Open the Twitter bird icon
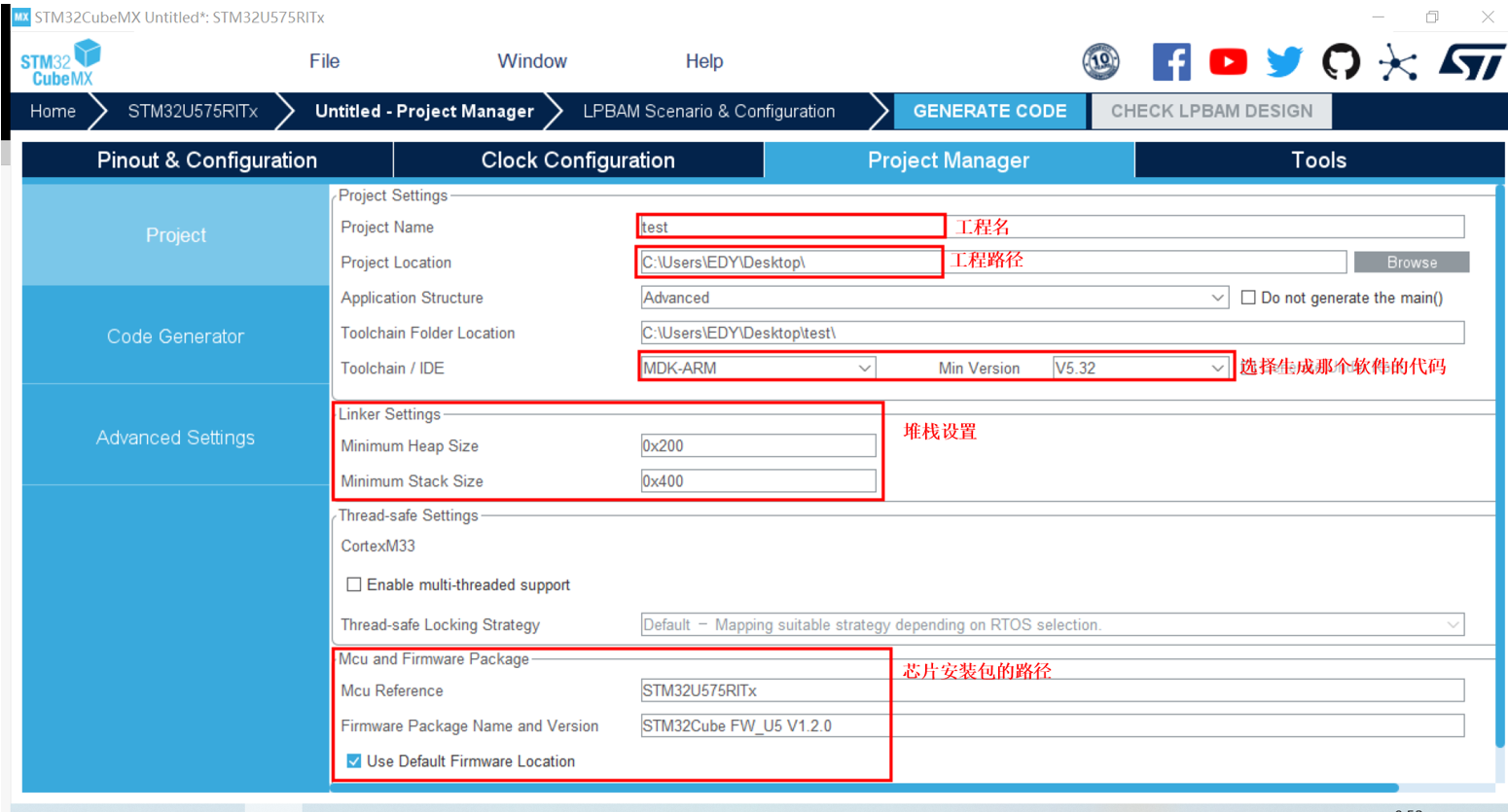 (x=1284, y=62)
